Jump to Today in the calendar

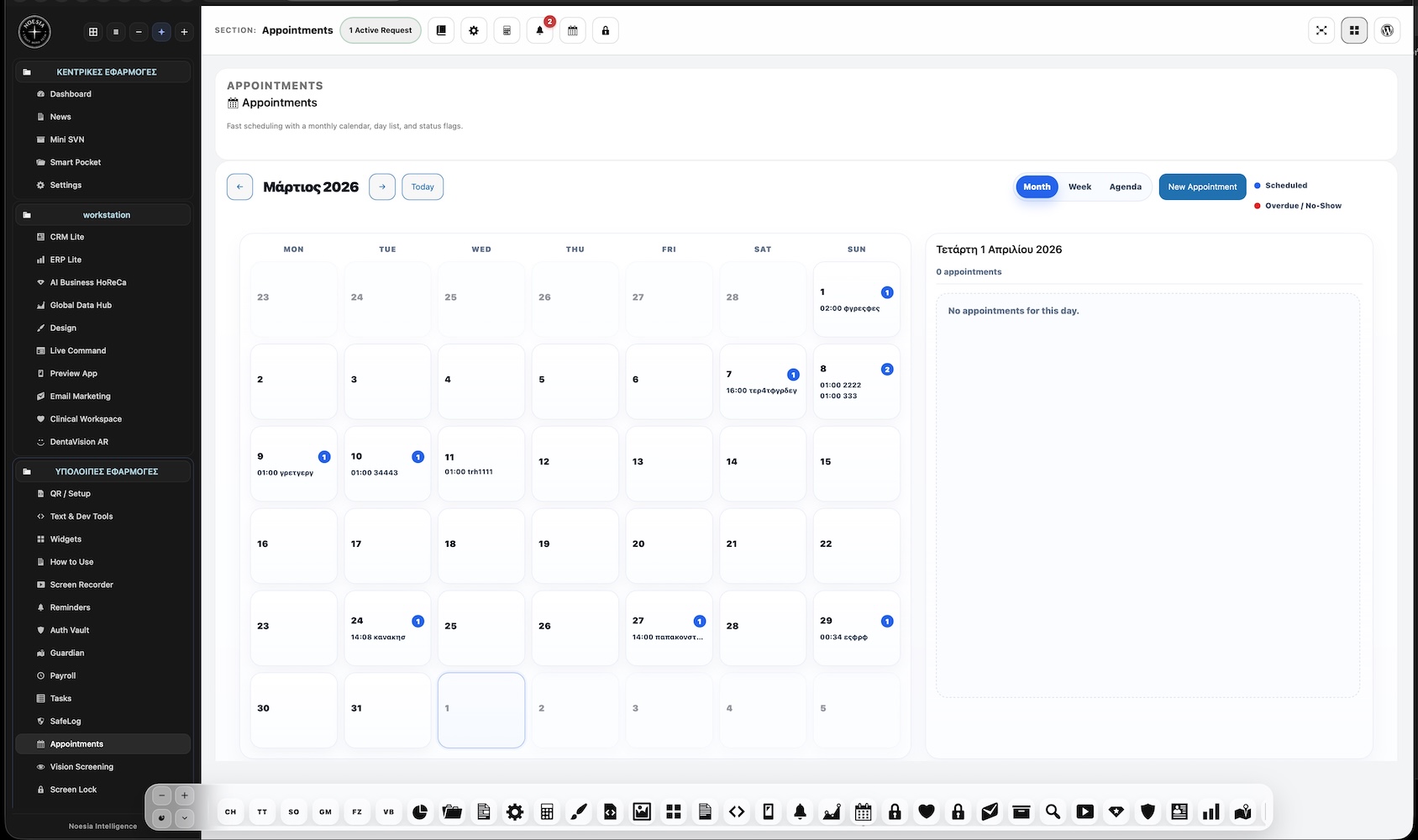(423, 186)
